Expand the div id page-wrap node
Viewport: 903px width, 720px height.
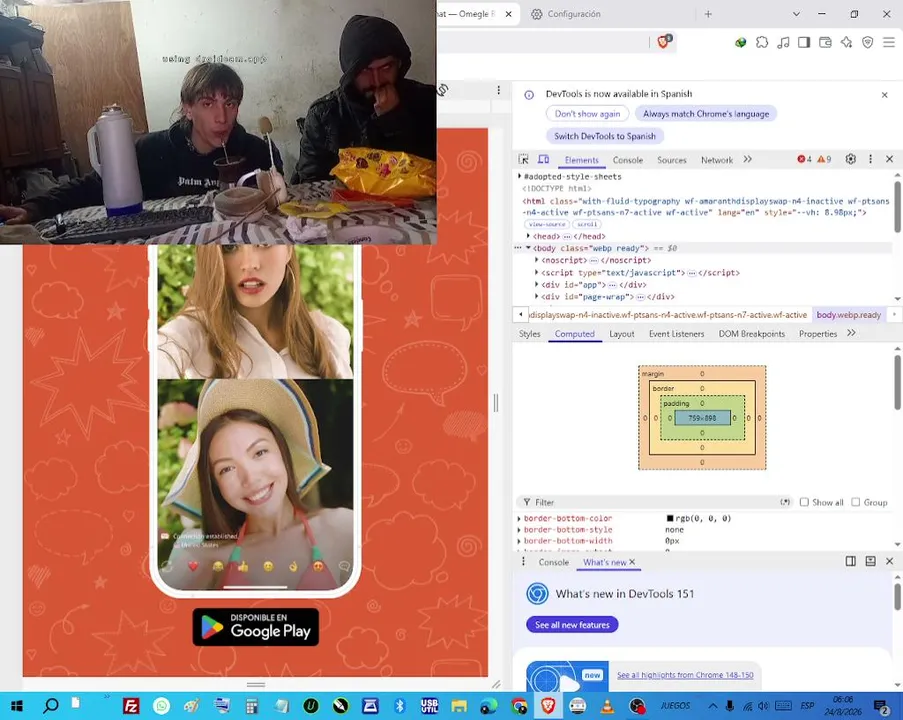(536, 297)
